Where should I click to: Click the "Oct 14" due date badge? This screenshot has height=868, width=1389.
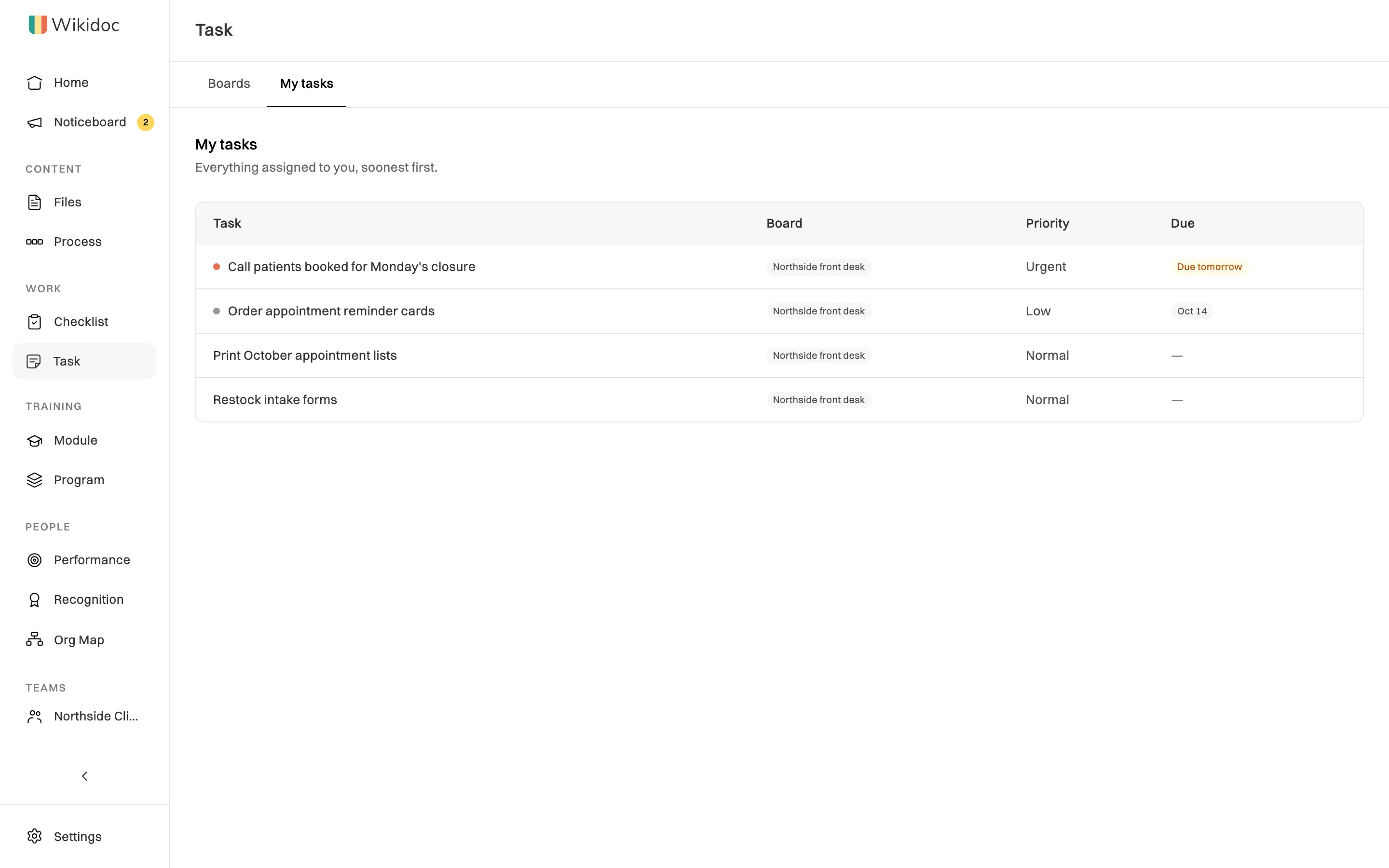[1192, 311]
